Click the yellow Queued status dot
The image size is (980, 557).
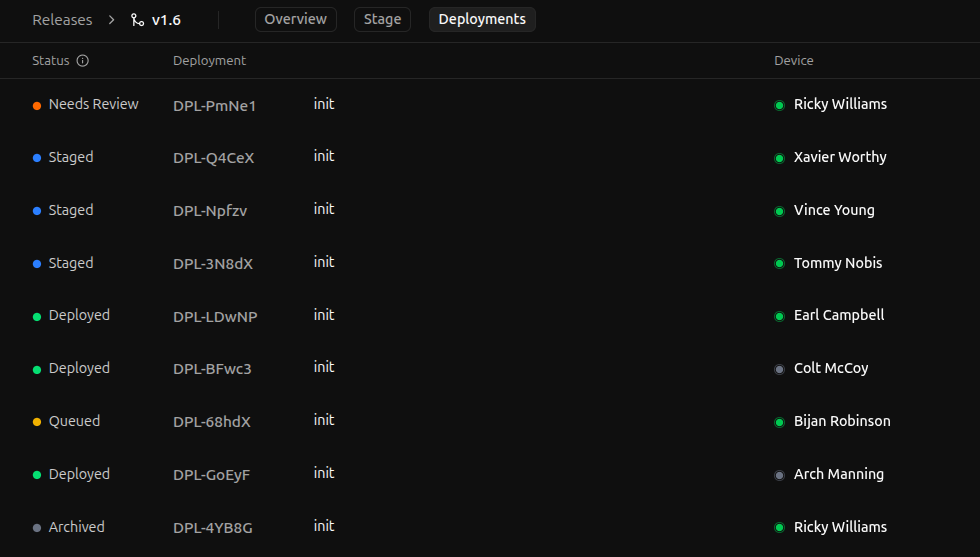tap(37, 422)
